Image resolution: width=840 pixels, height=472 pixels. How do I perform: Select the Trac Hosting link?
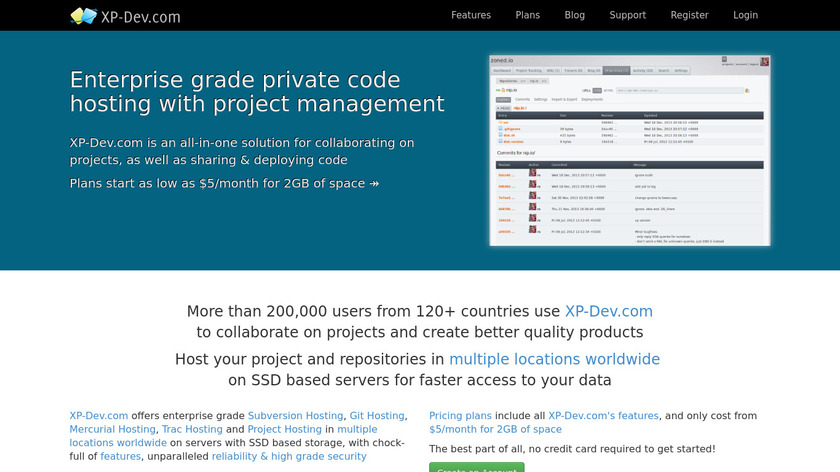tap(190, 429)
